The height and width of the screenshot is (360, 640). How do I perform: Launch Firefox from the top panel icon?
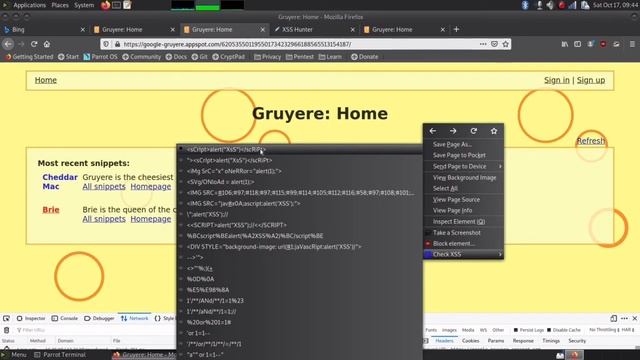105,5
